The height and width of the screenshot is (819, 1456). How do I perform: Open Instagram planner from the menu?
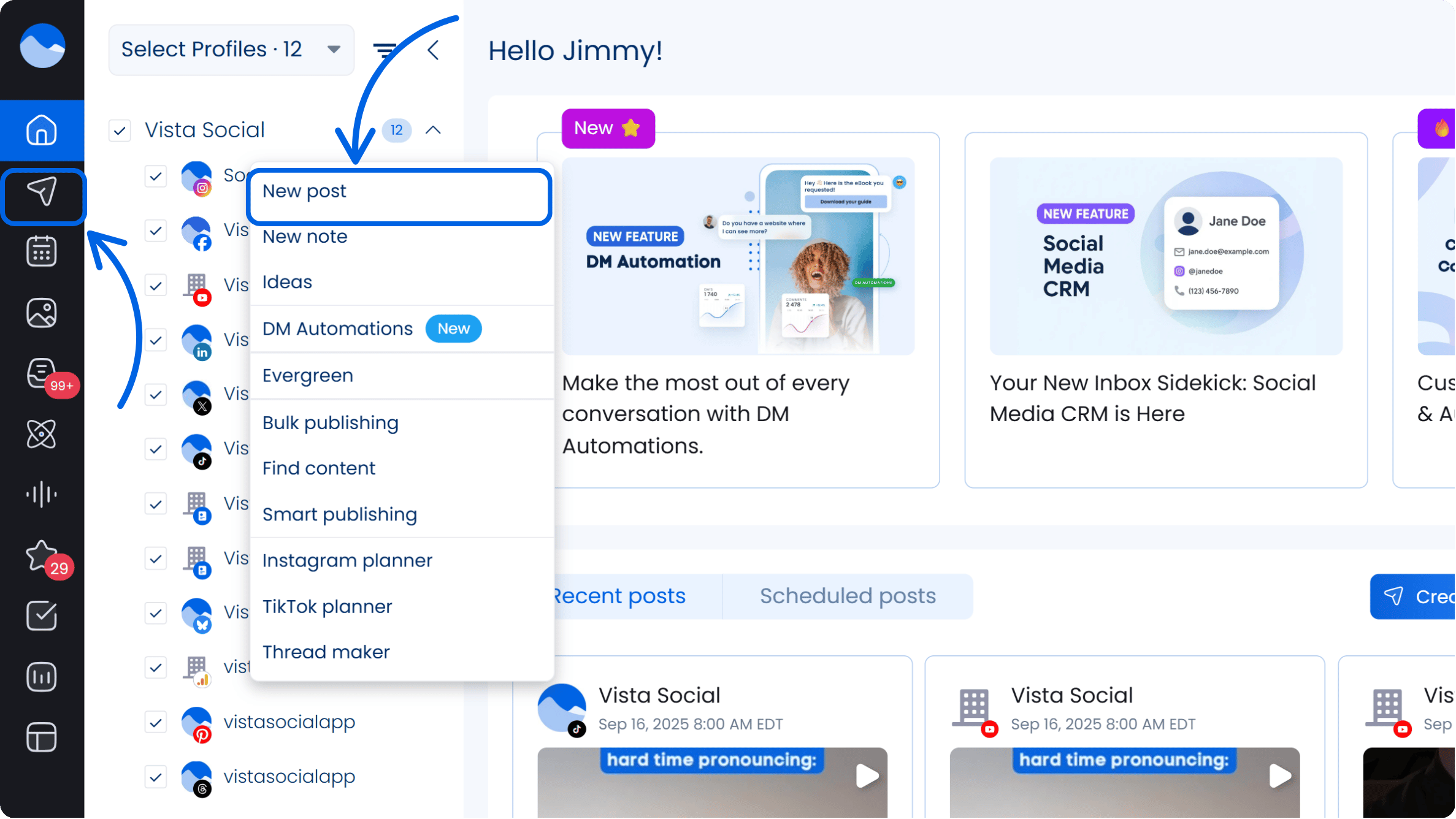(x=402, y=561)
